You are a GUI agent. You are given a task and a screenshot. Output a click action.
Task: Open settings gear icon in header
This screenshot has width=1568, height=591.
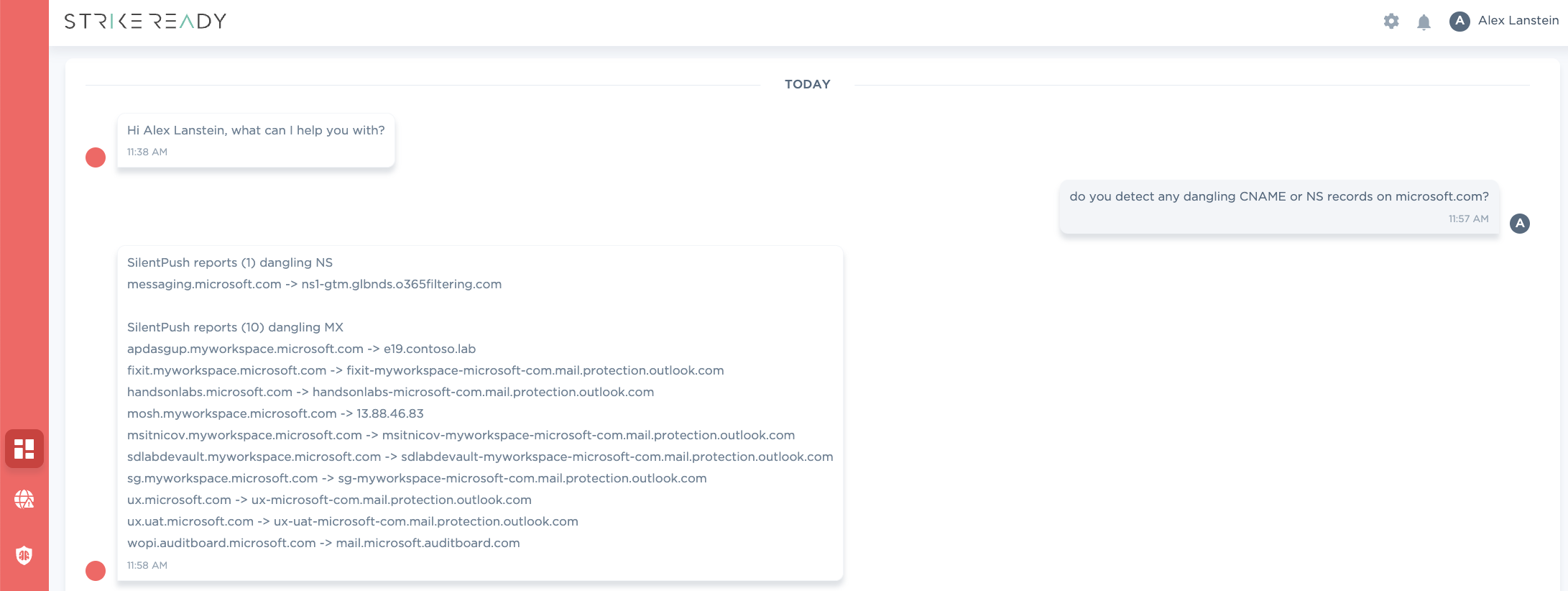1391,22
